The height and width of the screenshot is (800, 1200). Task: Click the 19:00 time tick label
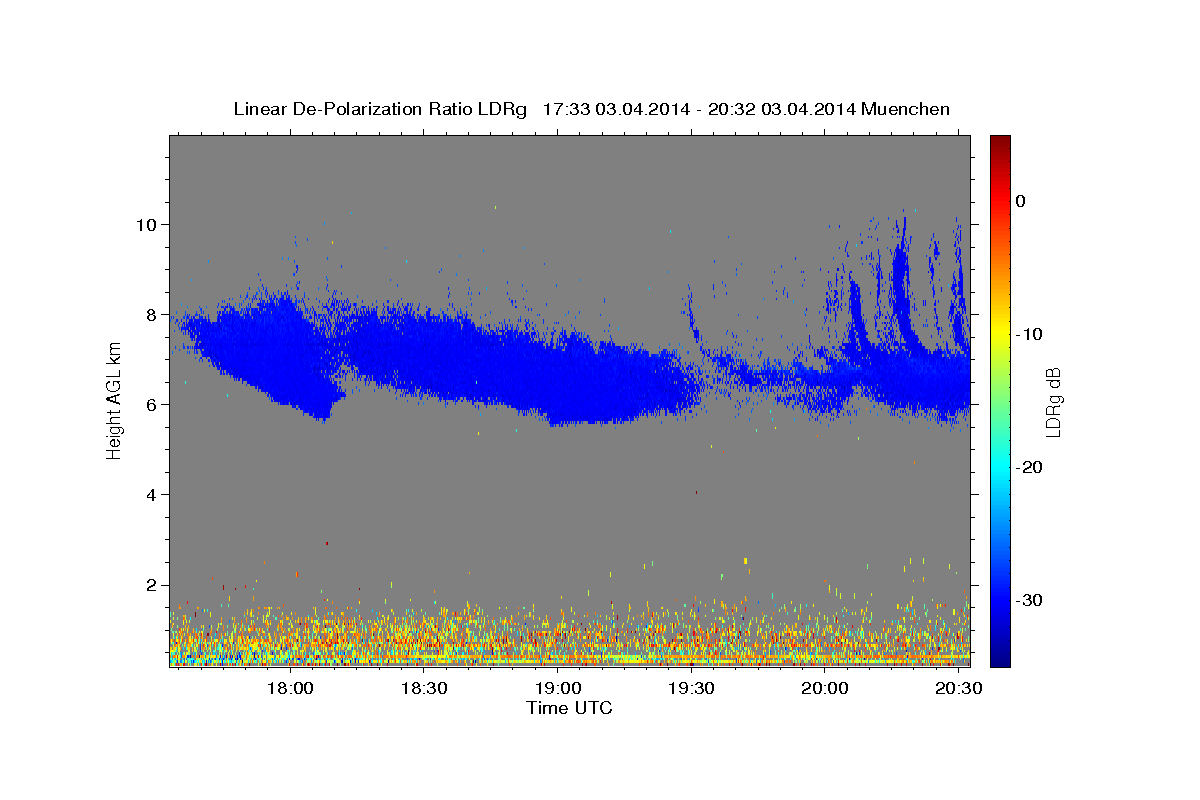(558, 689)
